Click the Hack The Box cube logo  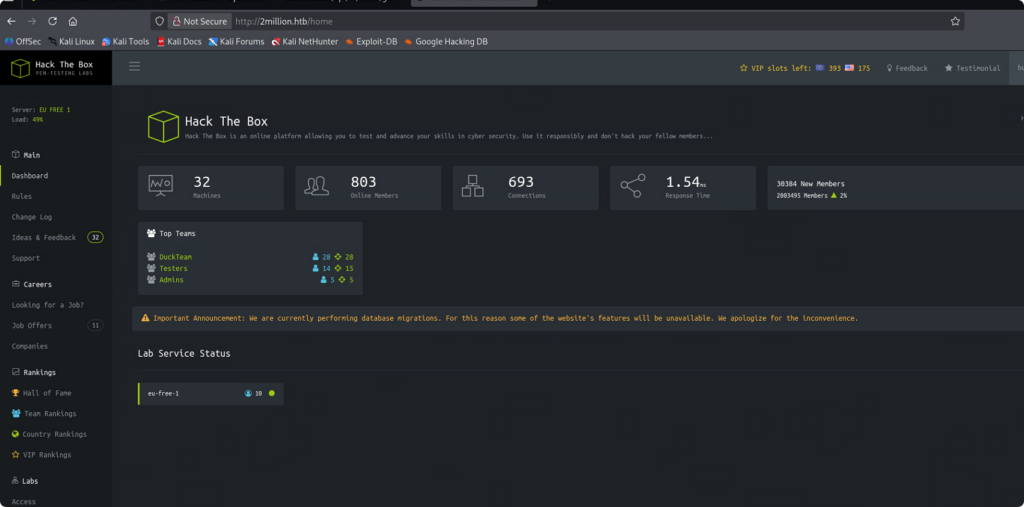20,68
